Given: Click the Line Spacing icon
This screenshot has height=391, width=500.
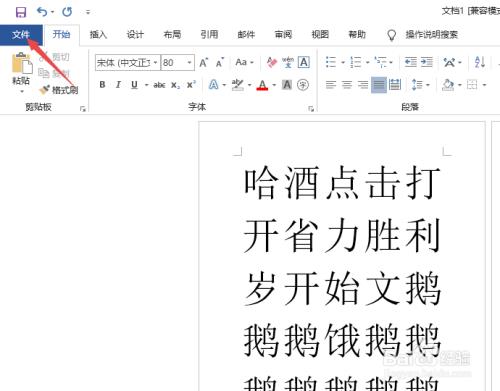Looking at the screenshot, I should (x=417, y=85).
